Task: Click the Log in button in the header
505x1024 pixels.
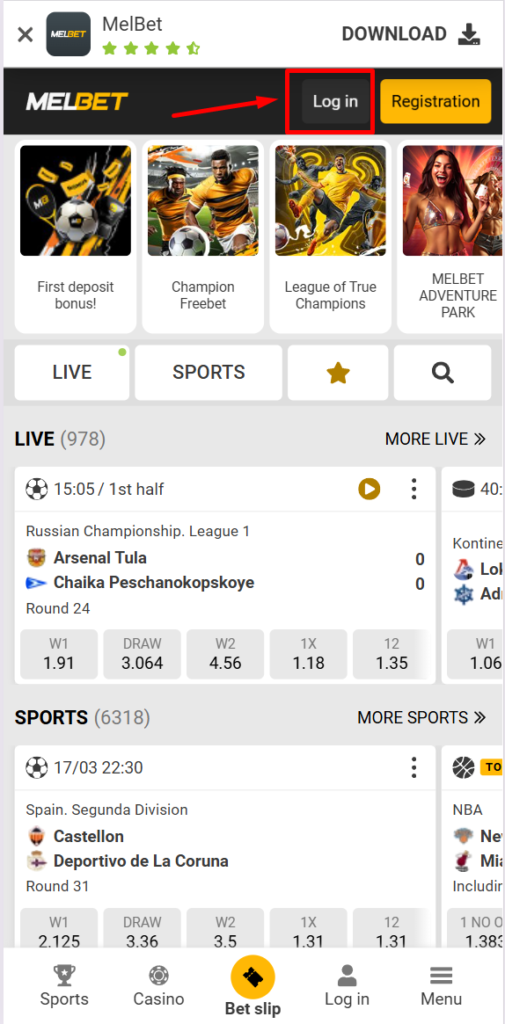Action: tap(335, 101)
